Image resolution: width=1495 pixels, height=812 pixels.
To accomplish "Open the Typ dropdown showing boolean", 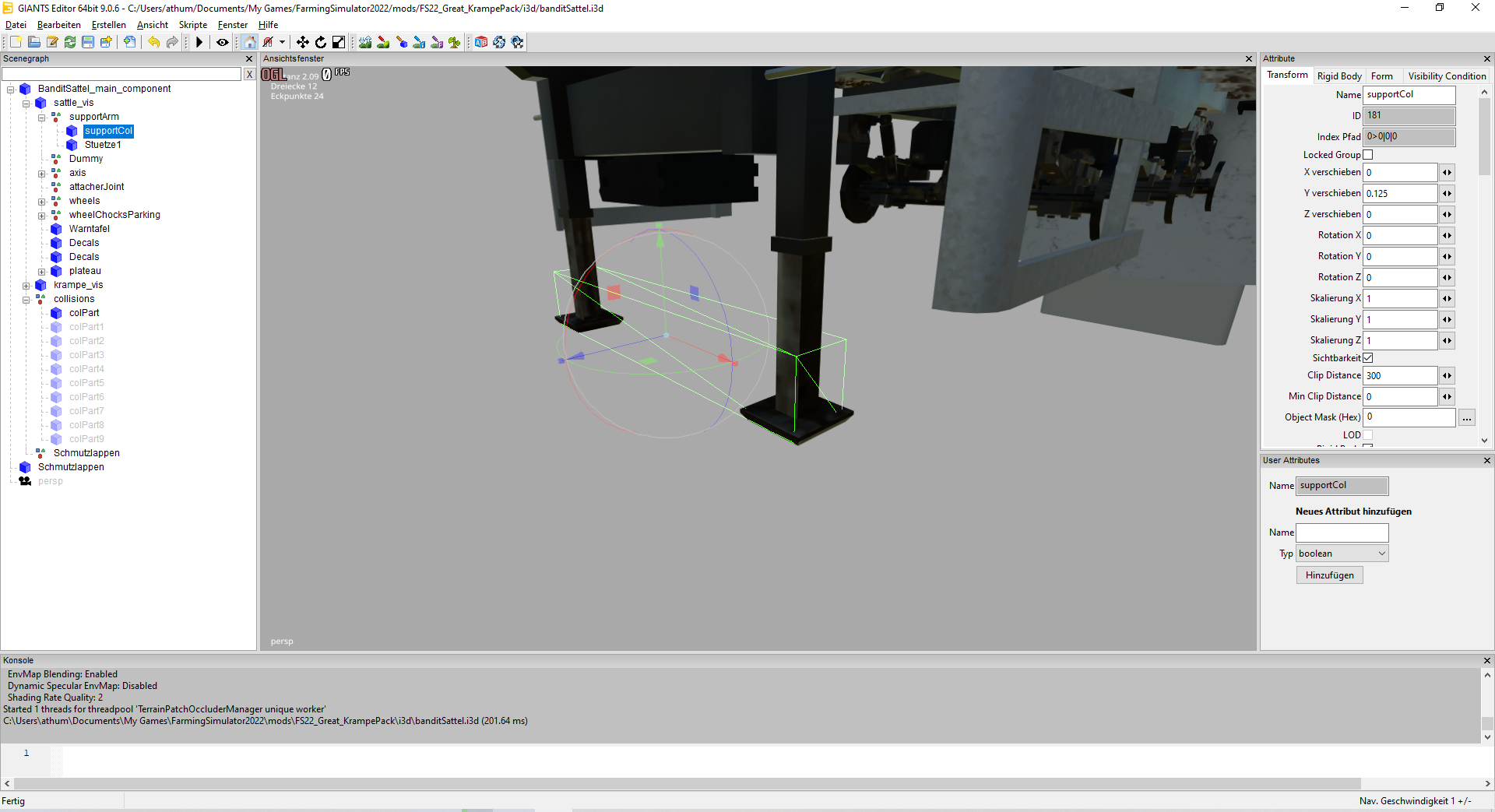I will 1342,554.
